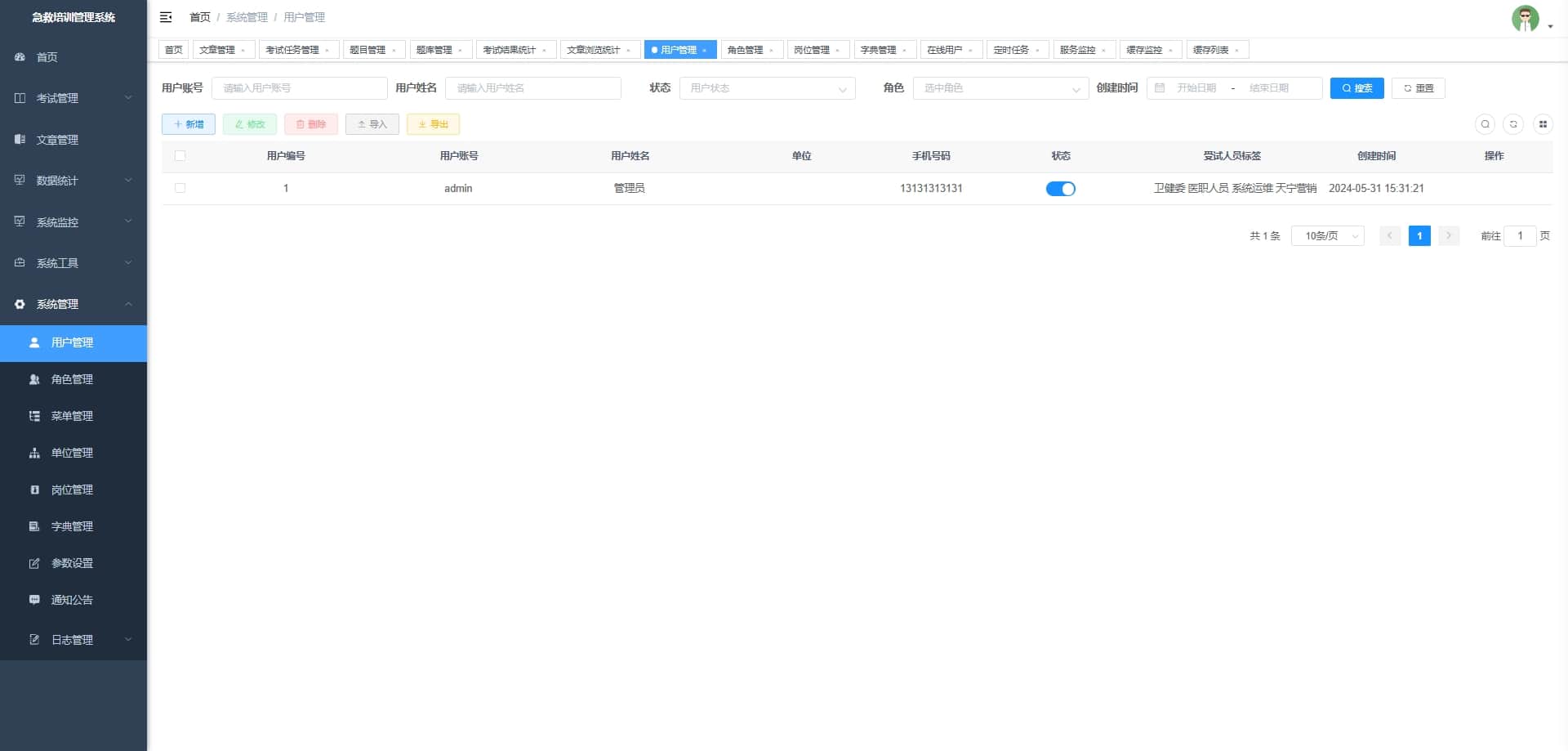Expand the 系统监控 sidebar menu
1568x751 pixels.
(x=73, y=222)
